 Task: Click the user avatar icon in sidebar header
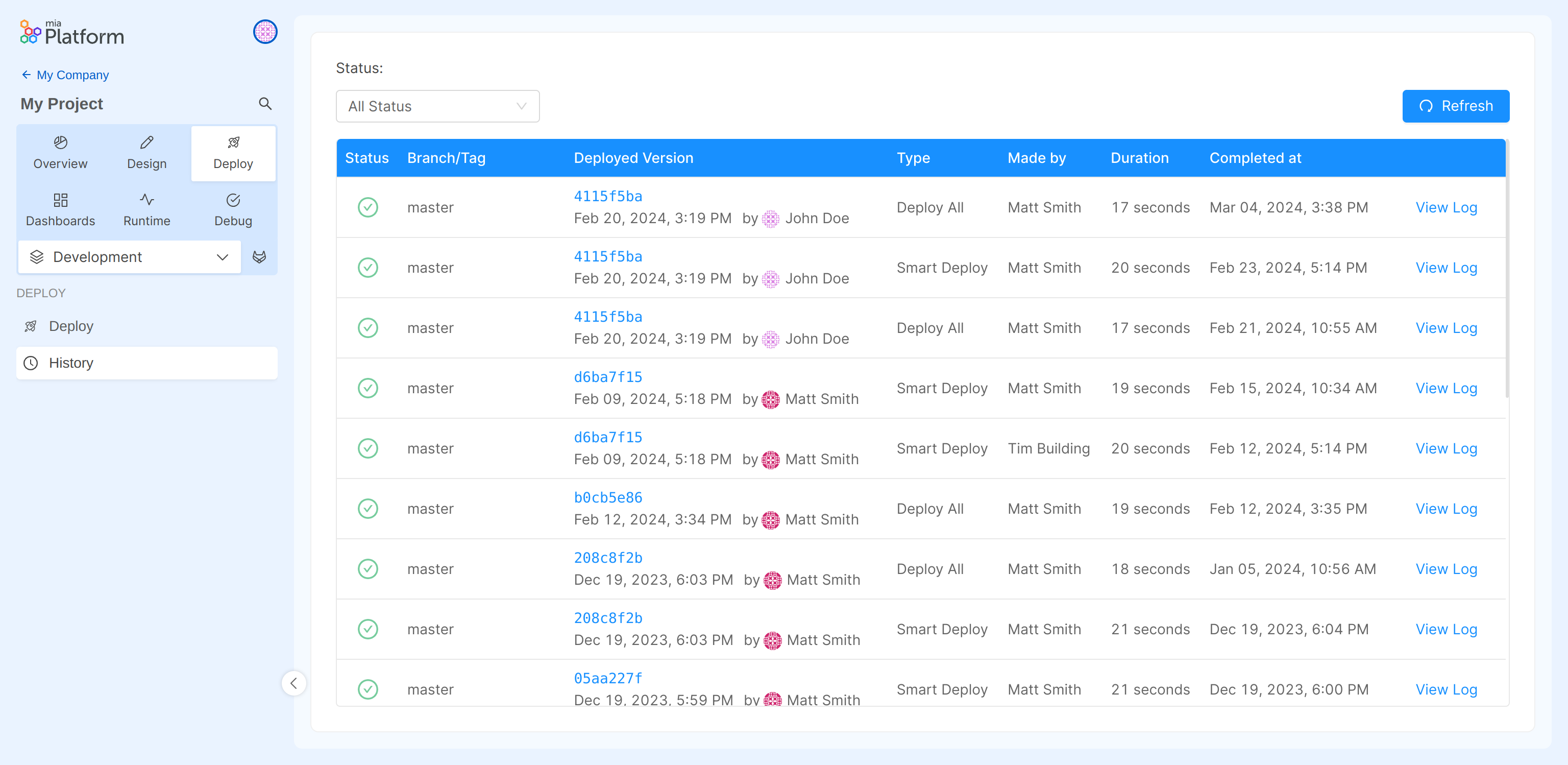(x=265, y=32)
